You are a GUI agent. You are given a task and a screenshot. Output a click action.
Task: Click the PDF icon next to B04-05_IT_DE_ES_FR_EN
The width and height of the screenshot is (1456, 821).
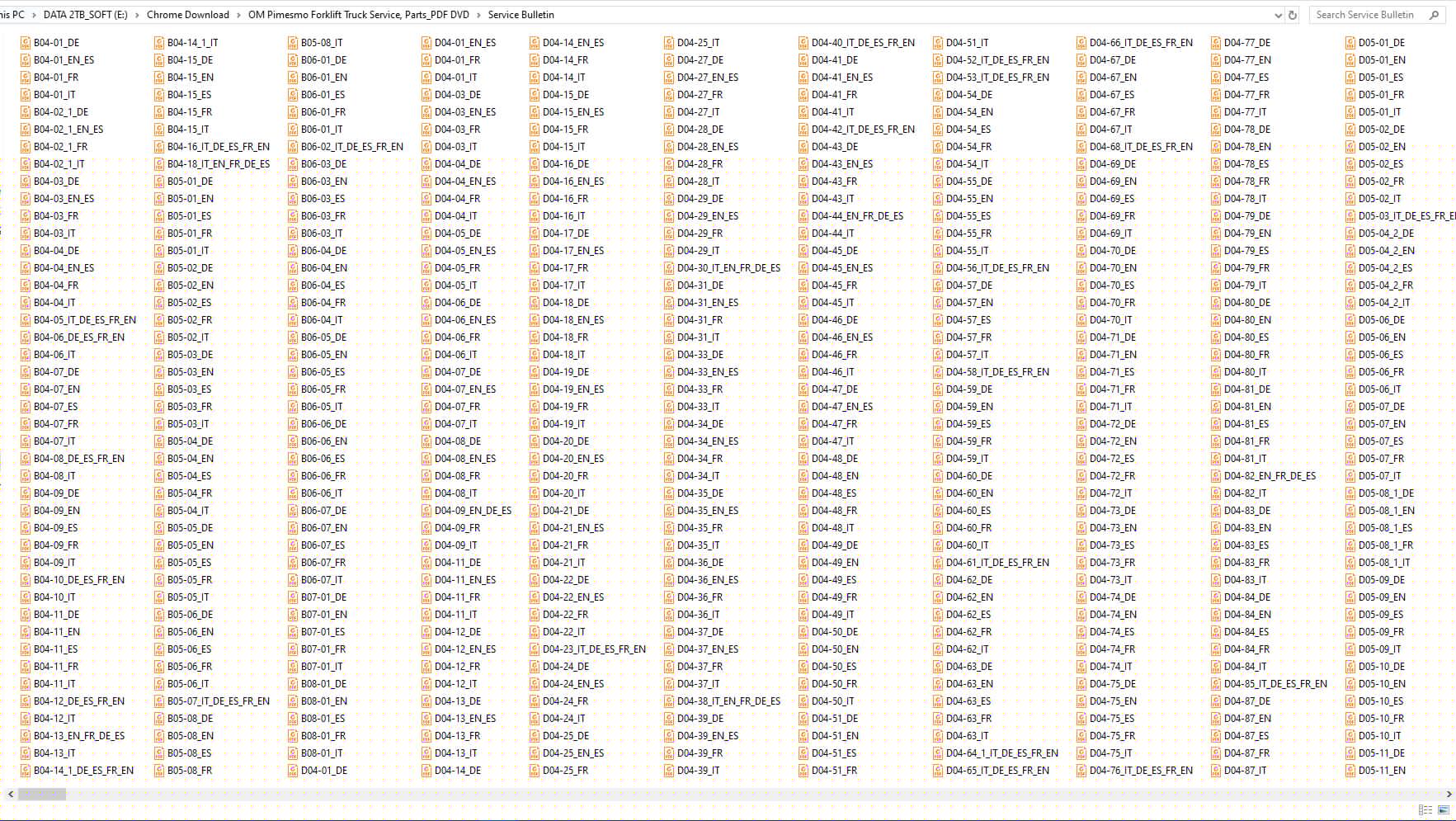tap(26, 320)
